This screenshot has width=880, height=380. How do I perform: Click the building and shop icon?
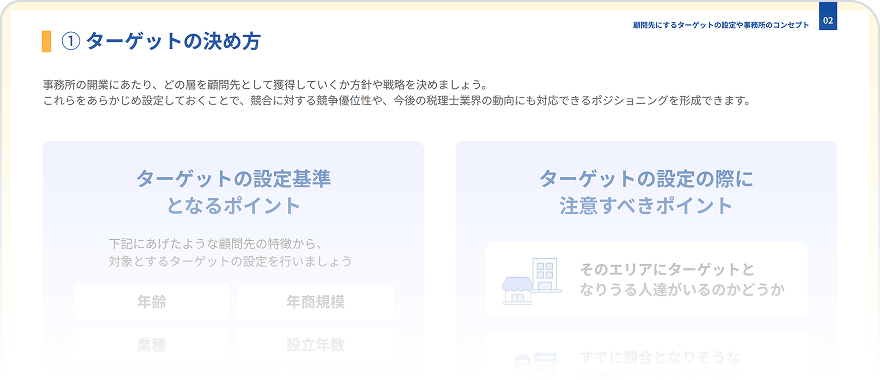click(x=531, y=281)
